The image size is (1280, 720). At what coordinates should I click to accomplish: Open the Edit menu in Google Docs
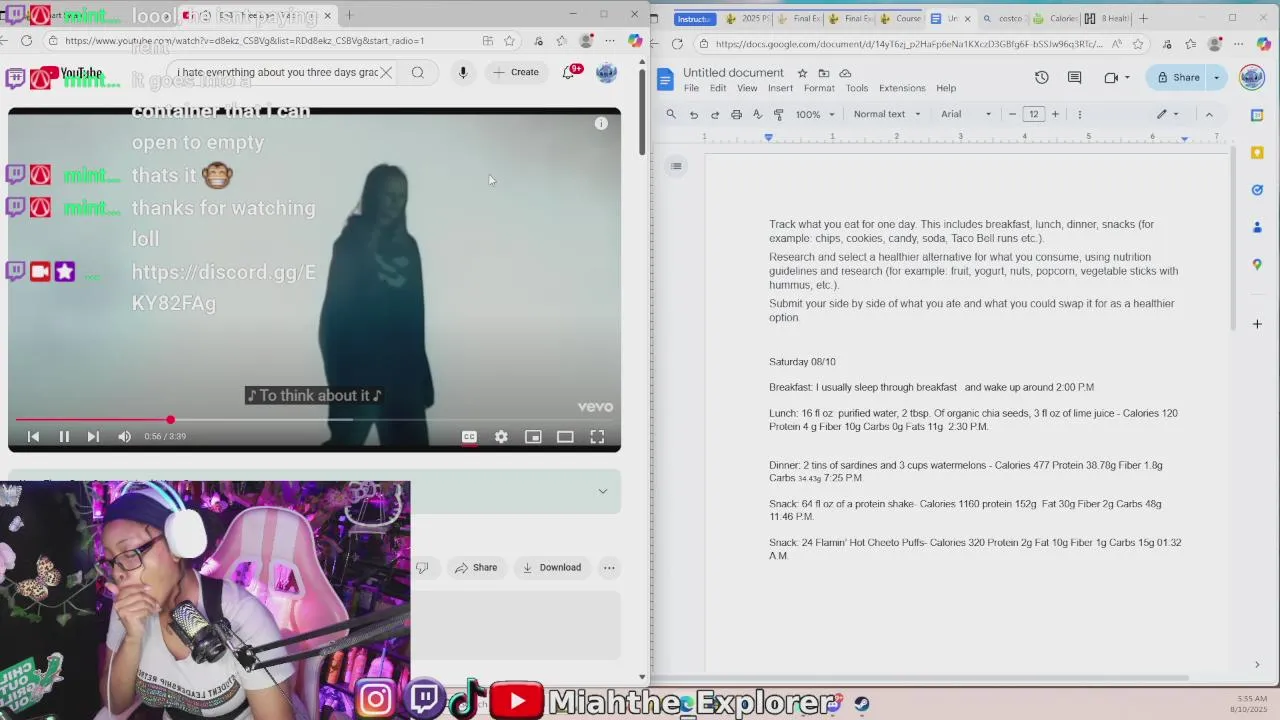pyautogui.click(x=718, y=88)
